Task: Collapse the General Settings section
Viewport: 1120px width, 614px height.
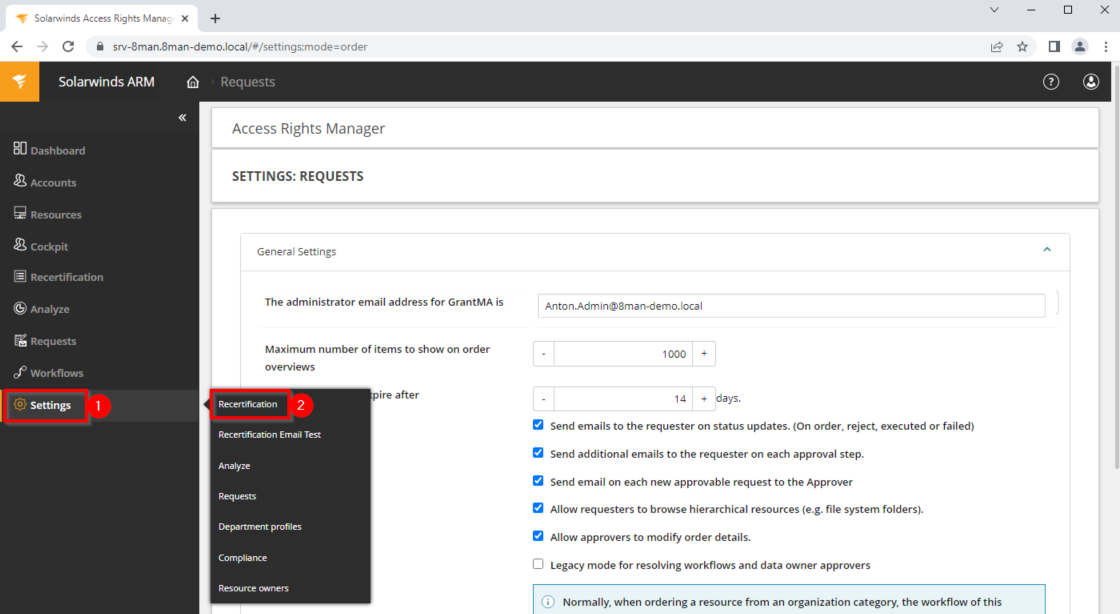Action: point(1046,251)
